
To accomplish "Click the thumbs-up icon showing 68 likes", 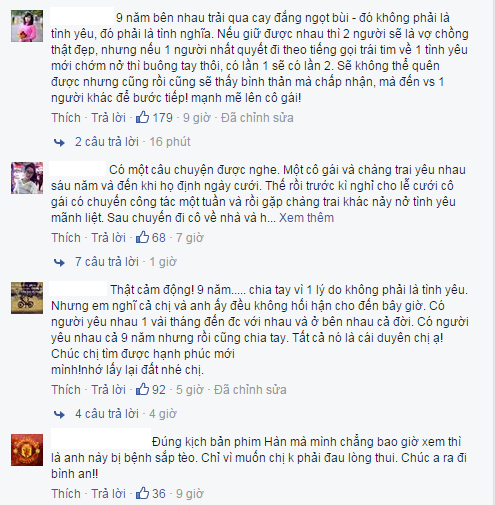I will click(x=142, y=237).
